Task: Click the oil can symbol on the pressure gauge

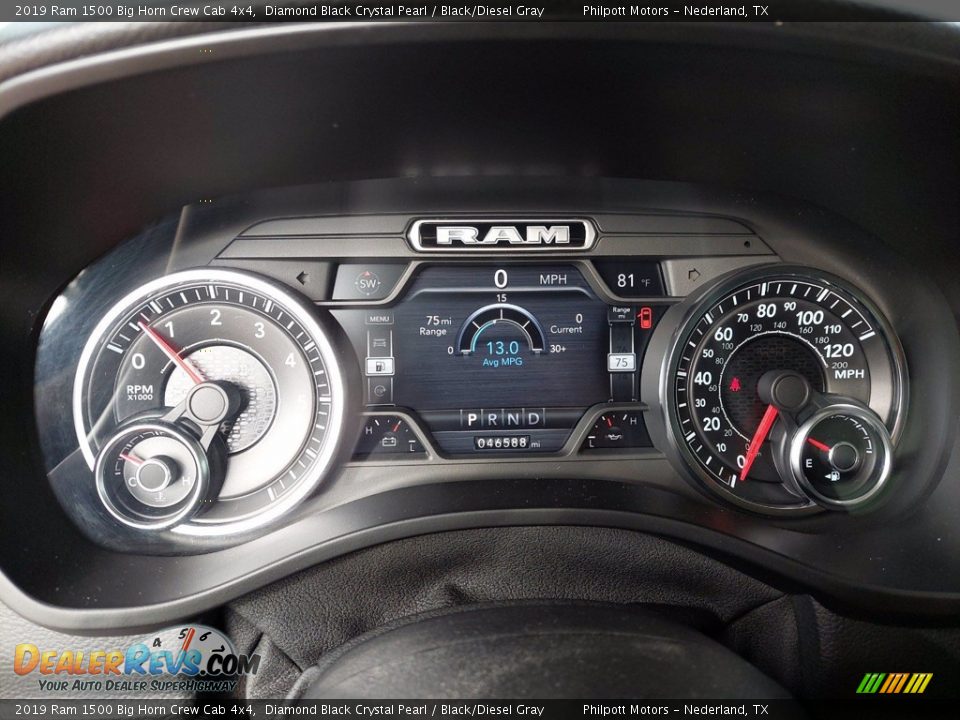Action: point(614,436)
